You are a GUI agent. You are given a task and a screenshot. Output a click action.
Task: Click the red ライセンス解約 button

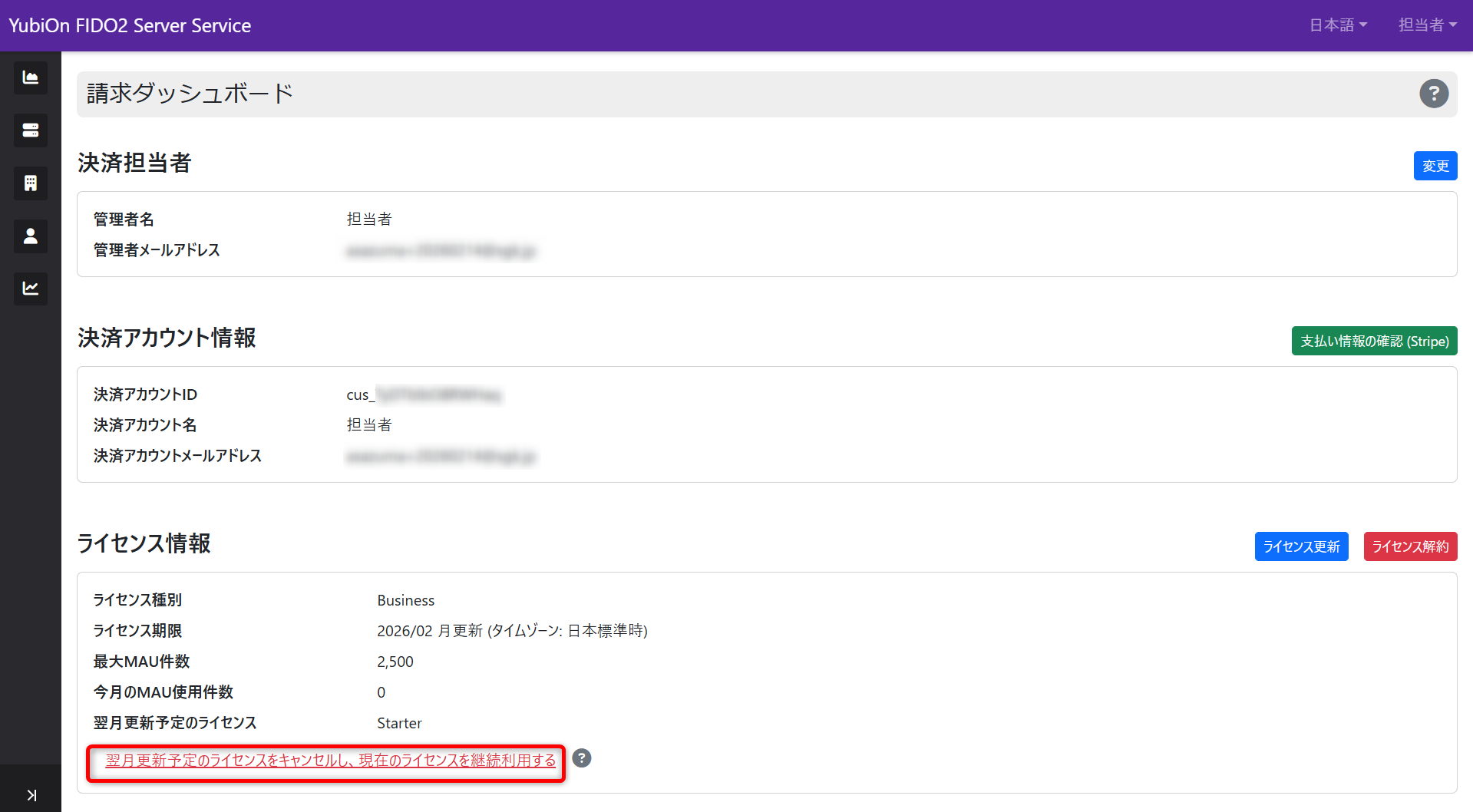point(1410,546)
